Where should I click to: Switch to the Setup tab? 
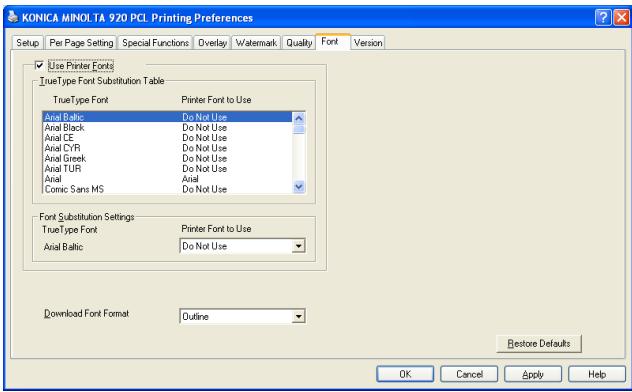(27, 43)
